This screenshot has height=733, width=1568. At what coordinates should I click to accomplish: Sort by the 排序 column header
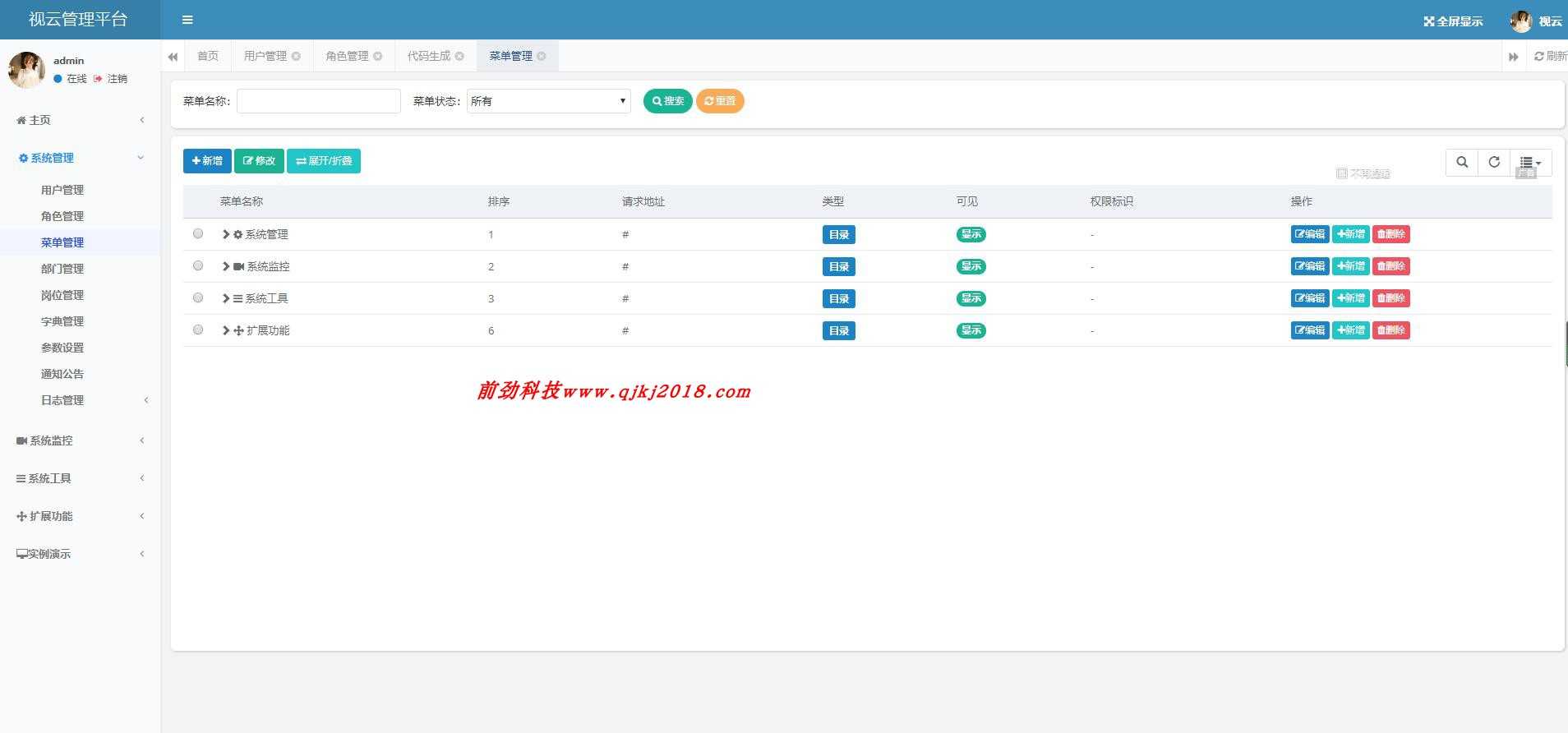[499, 201]
